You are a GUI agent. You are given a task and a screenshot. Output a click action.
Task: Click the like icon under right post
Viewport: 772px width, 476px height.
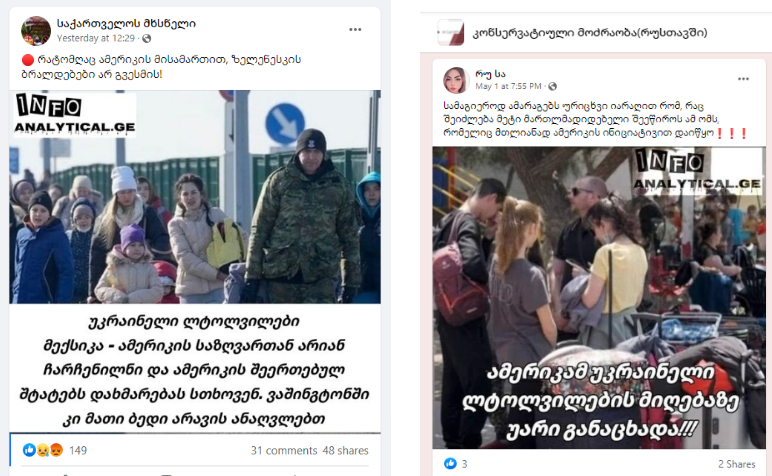point(450,463)
